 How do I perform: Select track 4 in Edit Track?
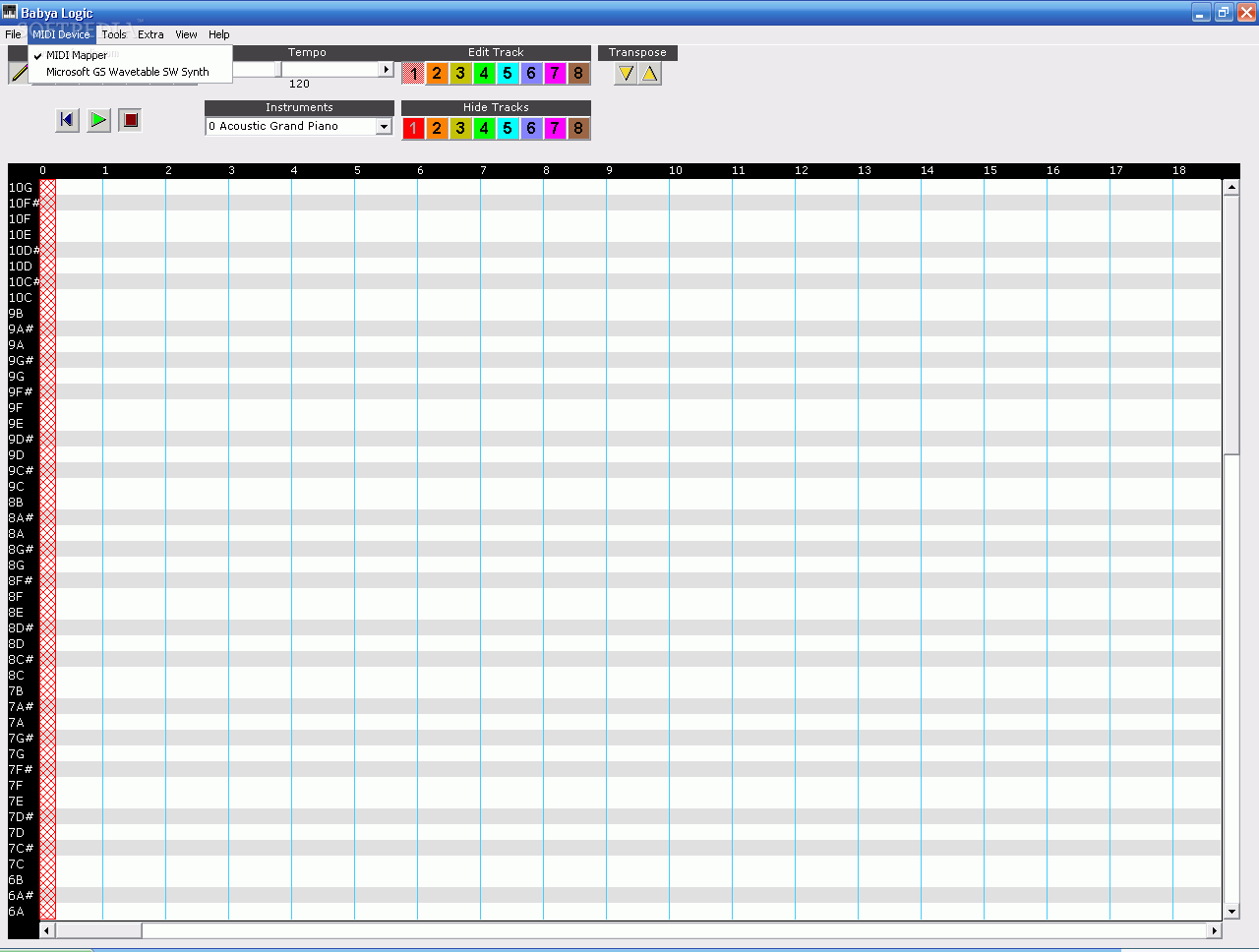(484, 74)
